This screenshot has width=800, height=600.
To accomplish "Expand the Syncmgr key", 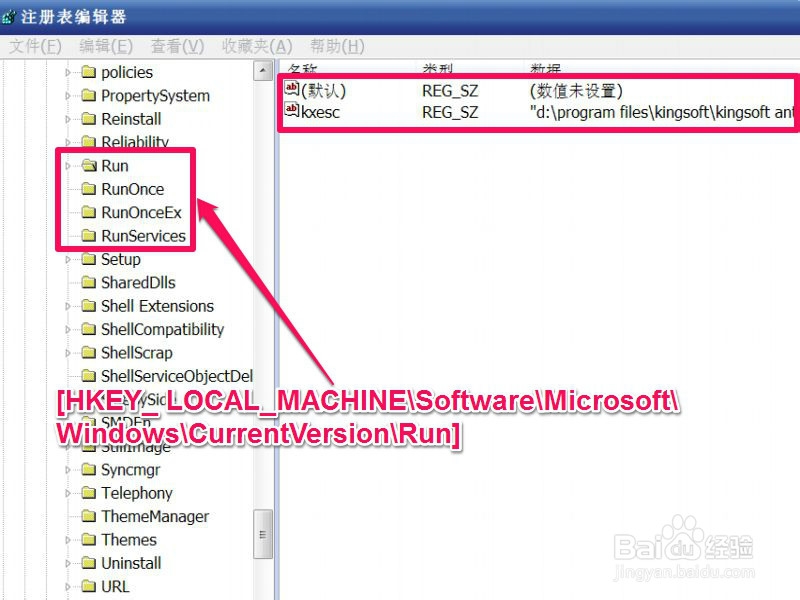I will tap(68, 470).
